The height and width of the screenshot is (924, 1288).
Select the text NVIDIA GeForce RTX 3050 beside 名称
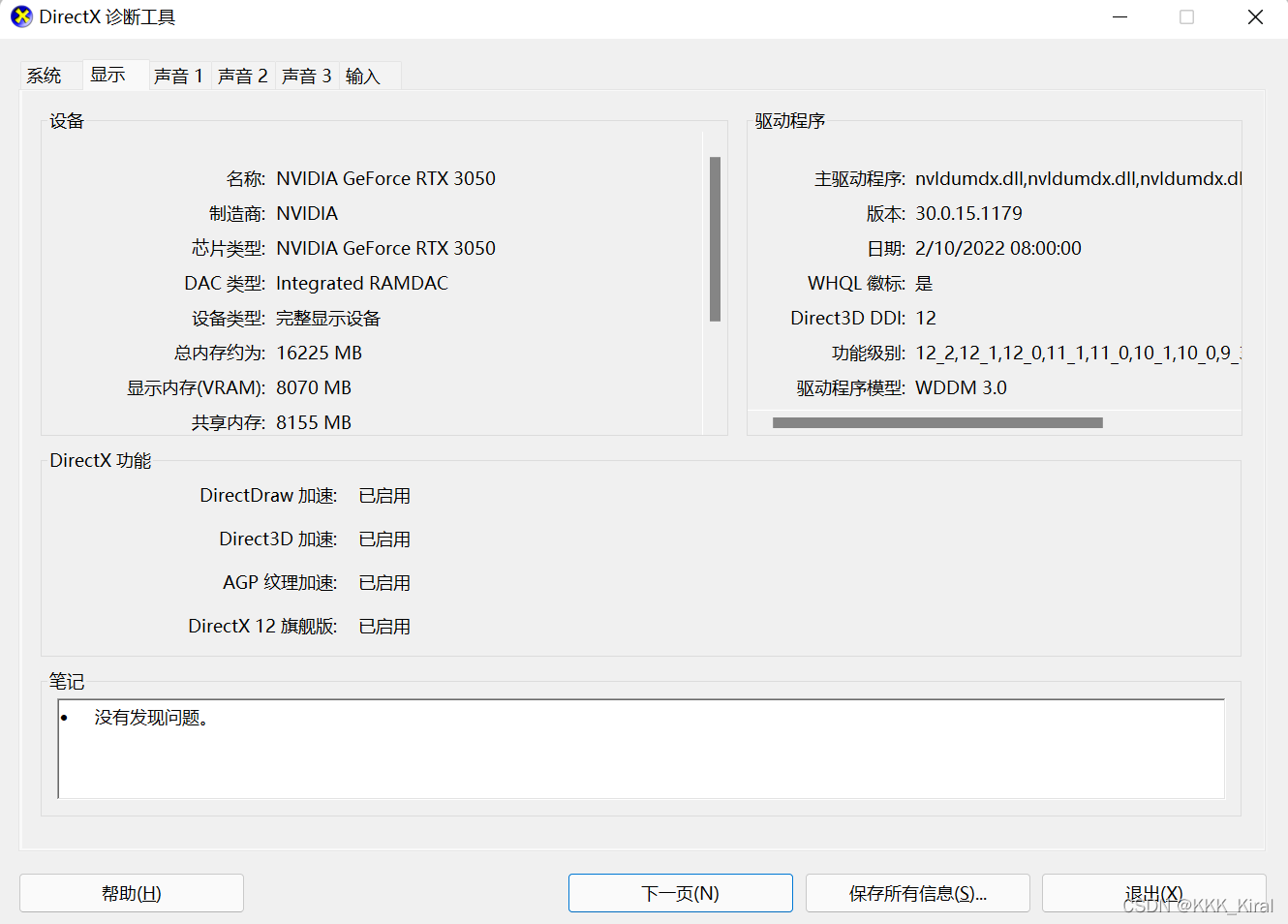385,178
